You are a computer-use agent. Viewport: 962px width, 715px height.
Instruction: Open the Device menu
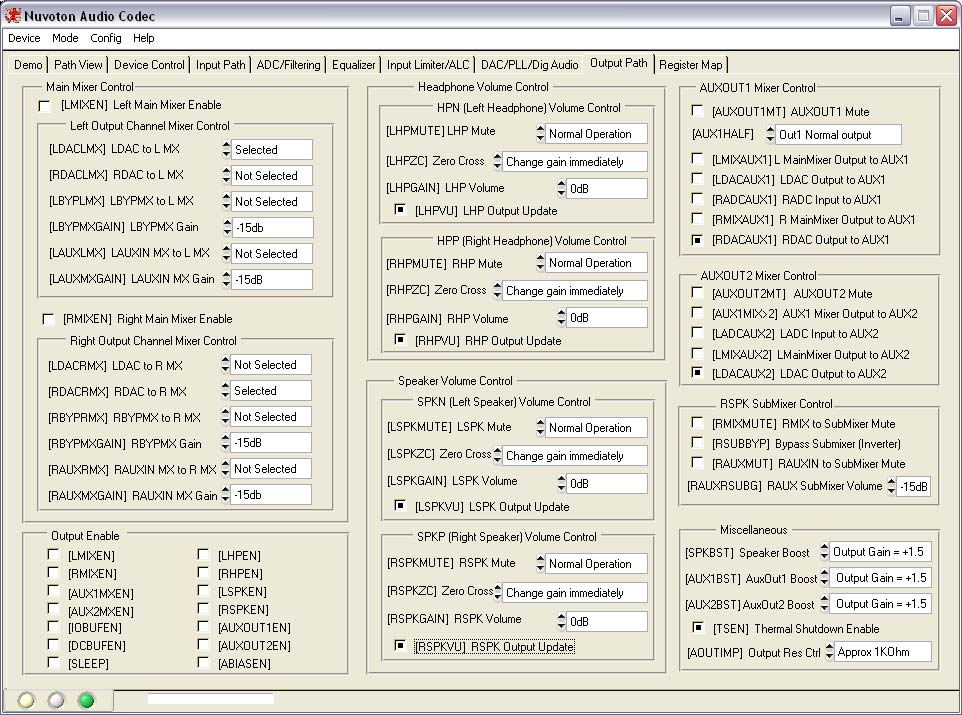click(24, 38)
